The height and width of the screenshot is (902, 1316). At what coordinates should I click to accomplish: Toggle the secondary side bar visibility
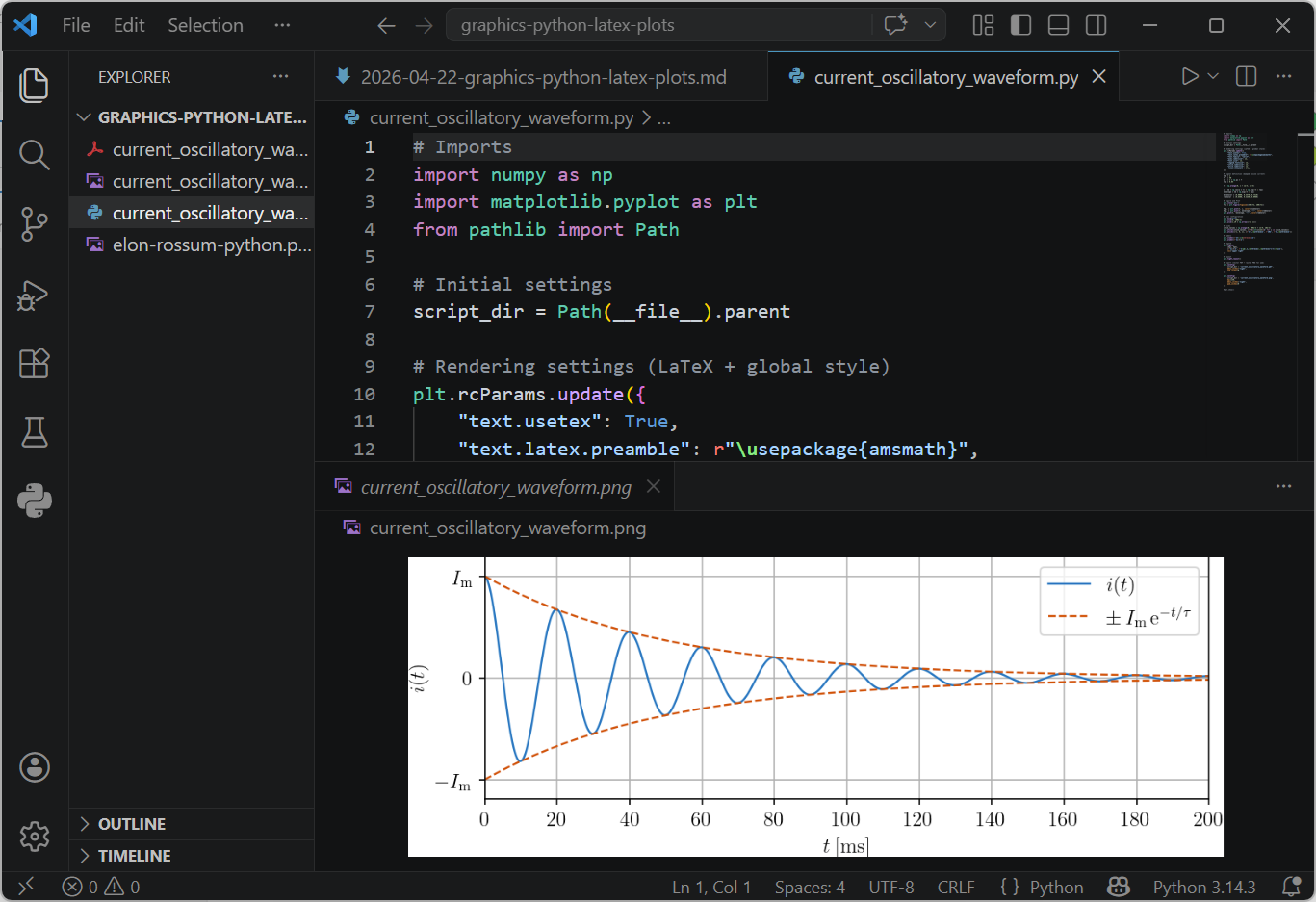pyautogui.click(x=1096, y=25)
